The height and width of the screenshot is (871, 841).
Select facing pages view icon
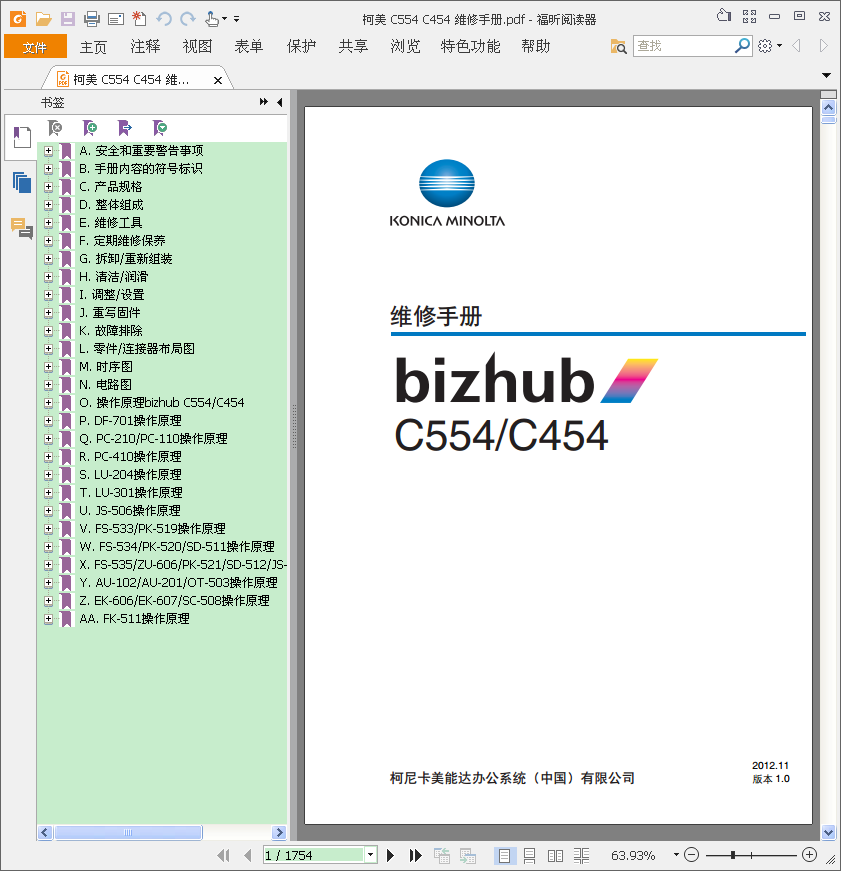click(x=555, y=855)
